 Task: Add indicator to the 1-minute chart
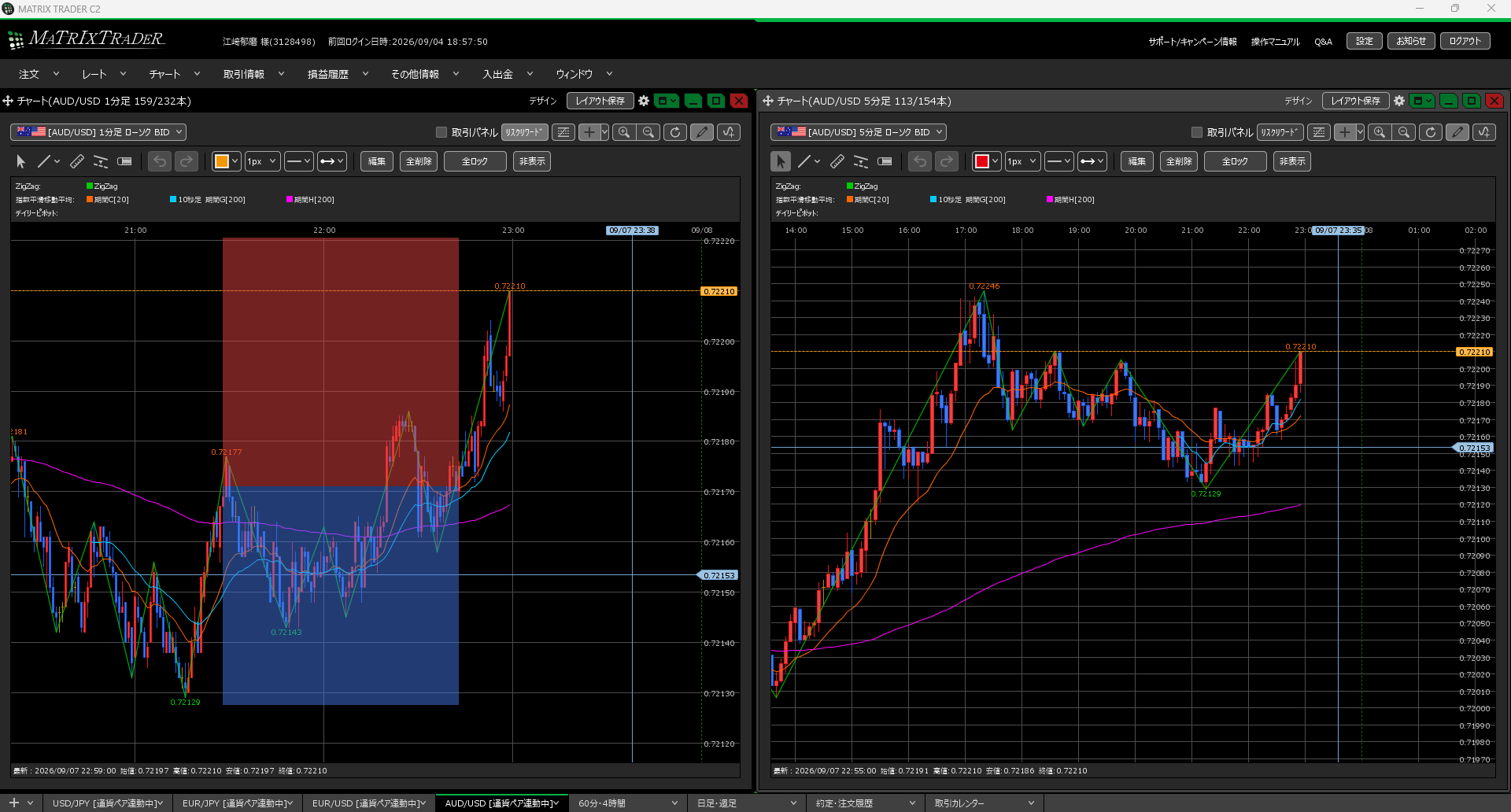click(x=729, y=132)
